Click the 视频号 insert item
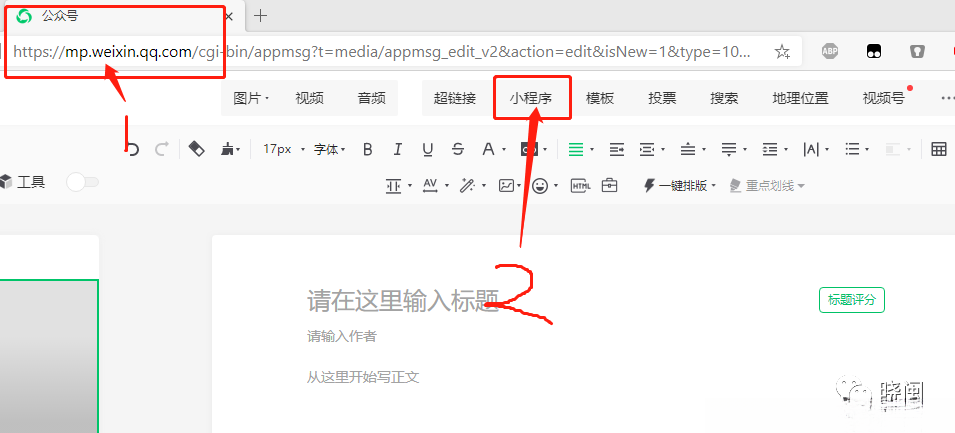Image resolution: width=955 pixels, height=433 pixels. tap(884, 98)
